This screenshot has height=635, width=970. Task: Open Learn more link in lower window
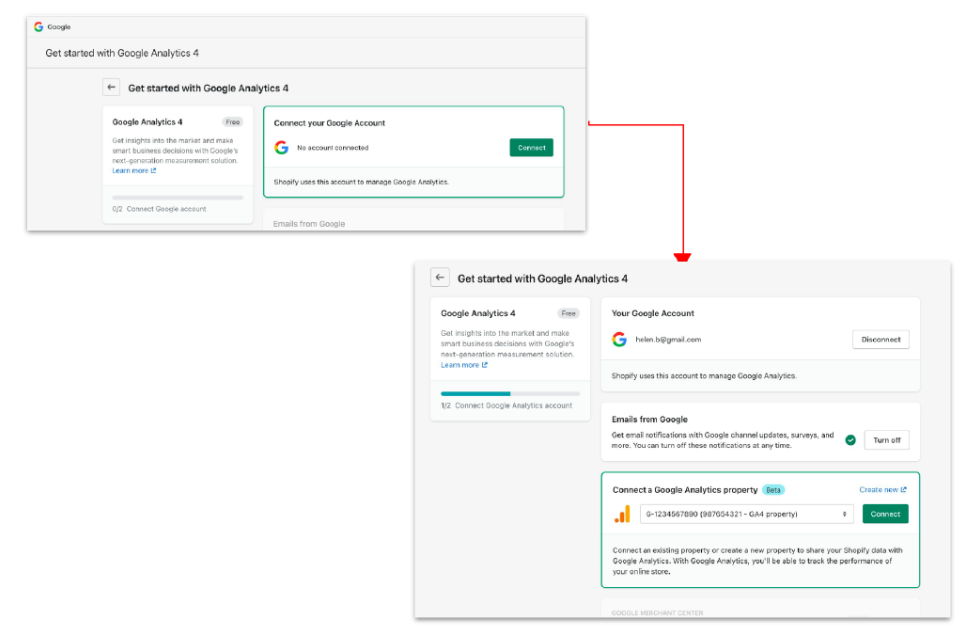(464, 365)
